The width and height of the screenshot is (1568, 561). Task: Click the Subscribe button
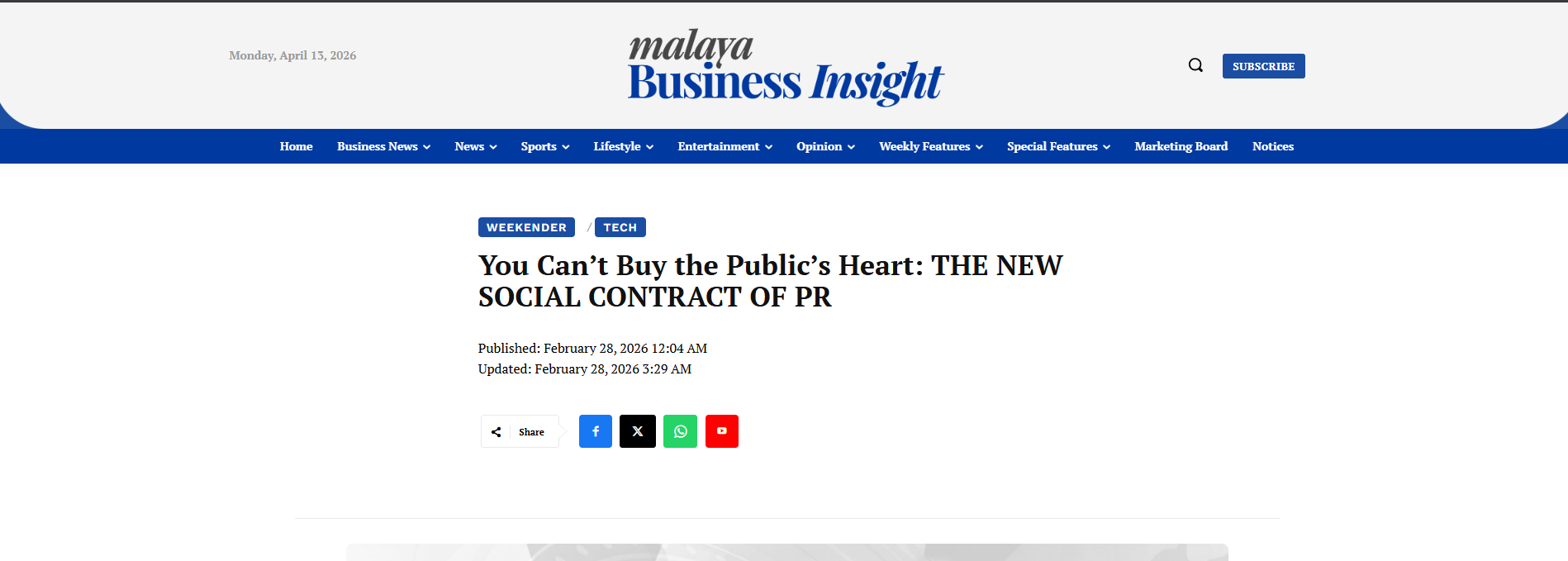1263,66
